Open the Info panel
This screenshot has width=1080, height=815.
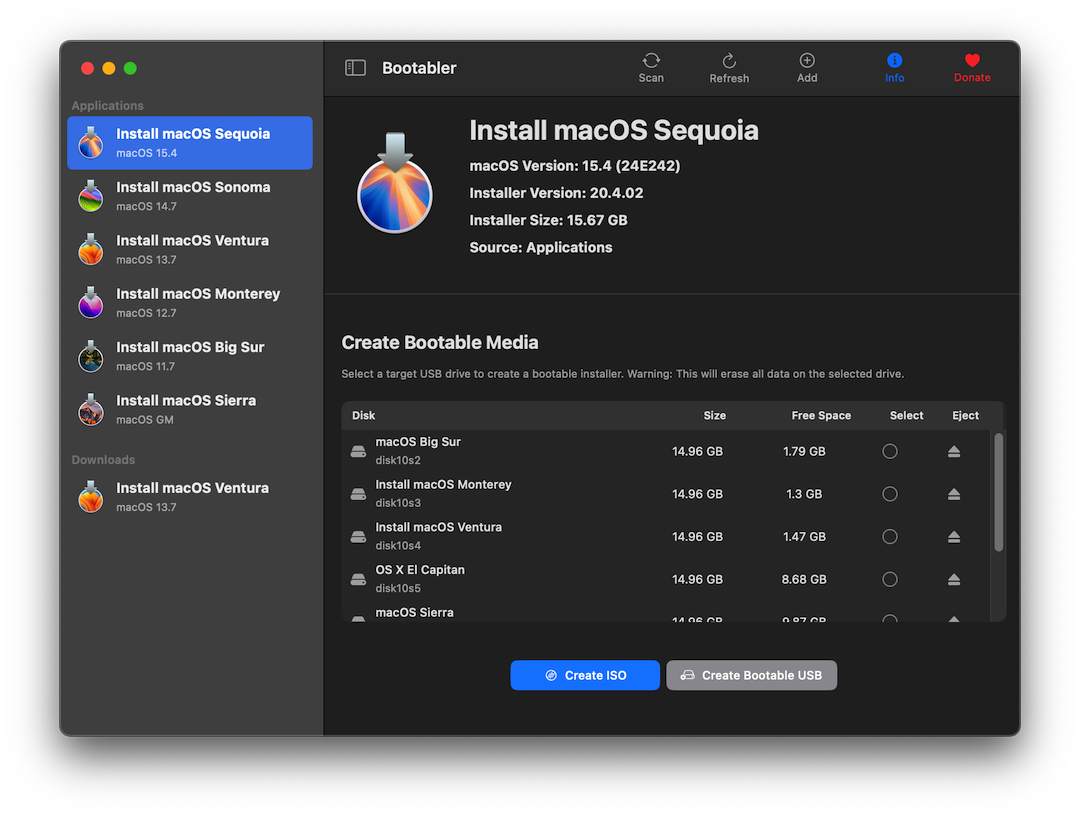[x=895, y=68]
